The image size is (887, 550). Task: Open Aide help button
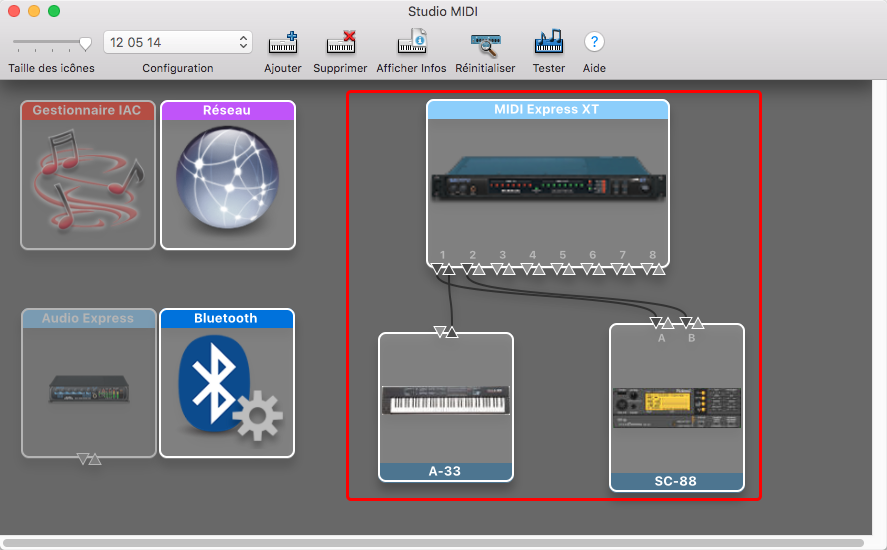pos(594,41)
